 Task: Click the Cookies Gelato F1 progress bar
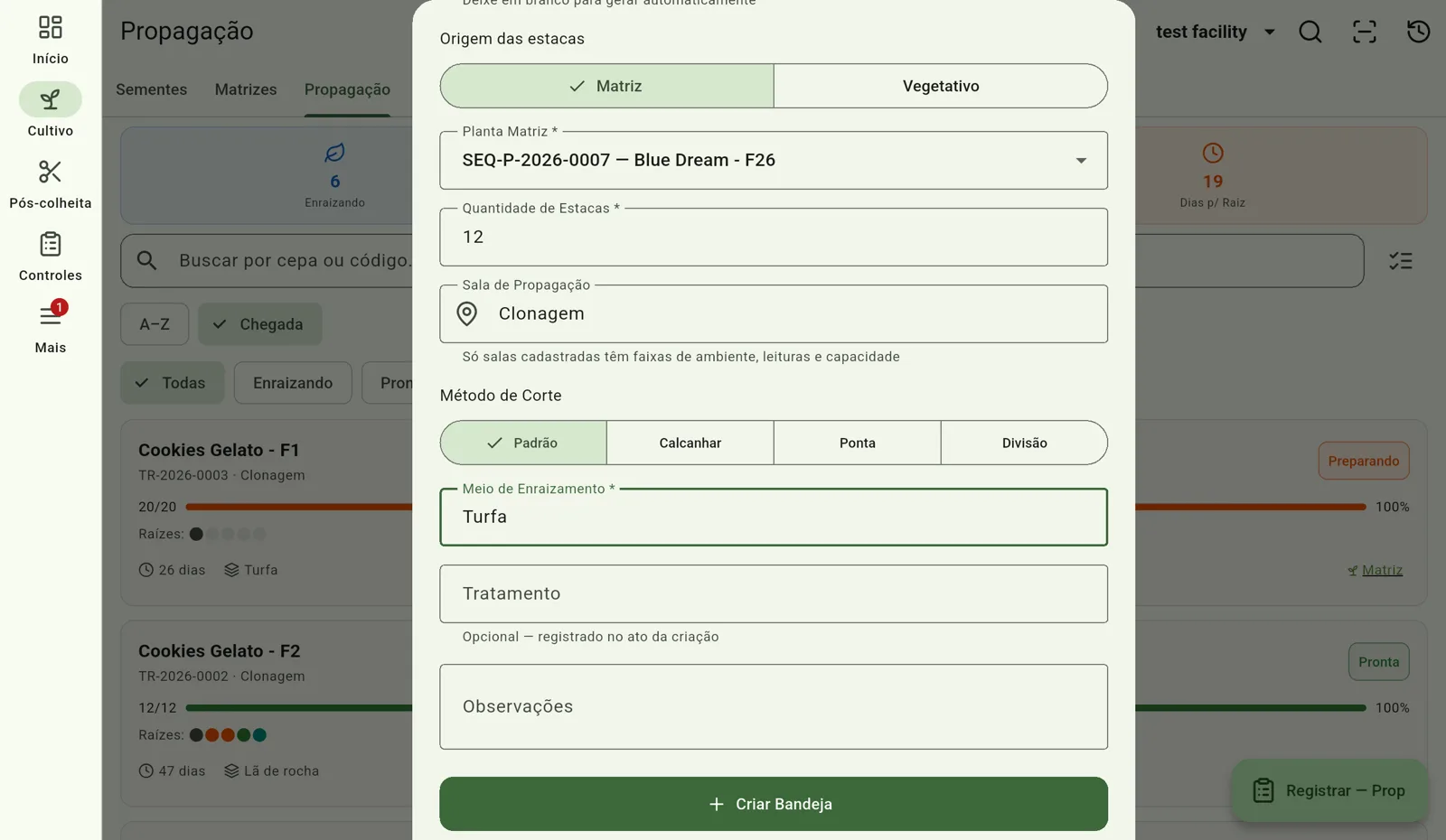pyautogui.click(x=775, y=507)
